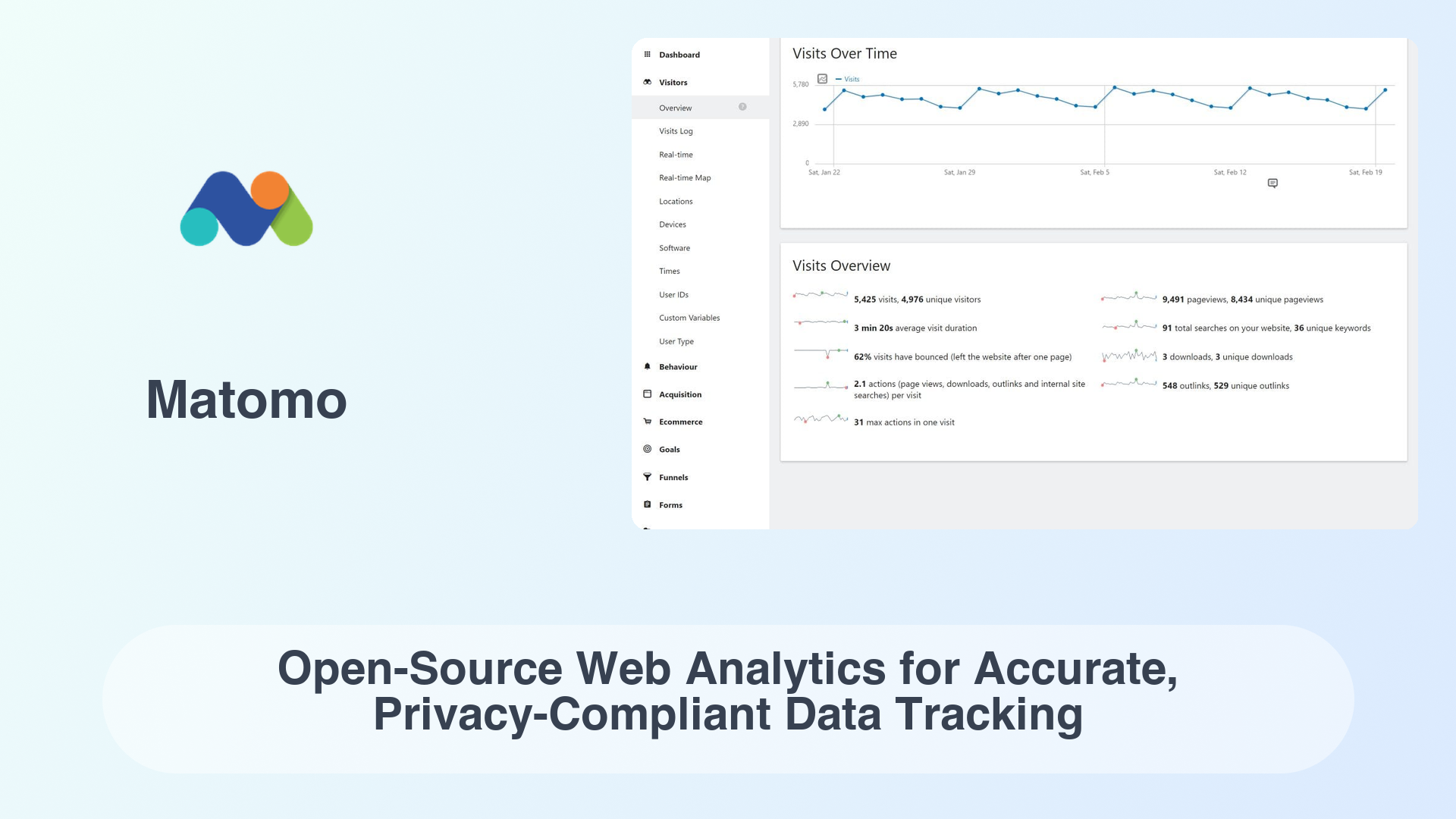Click the Real-time link in sidebar

[675, 154]
